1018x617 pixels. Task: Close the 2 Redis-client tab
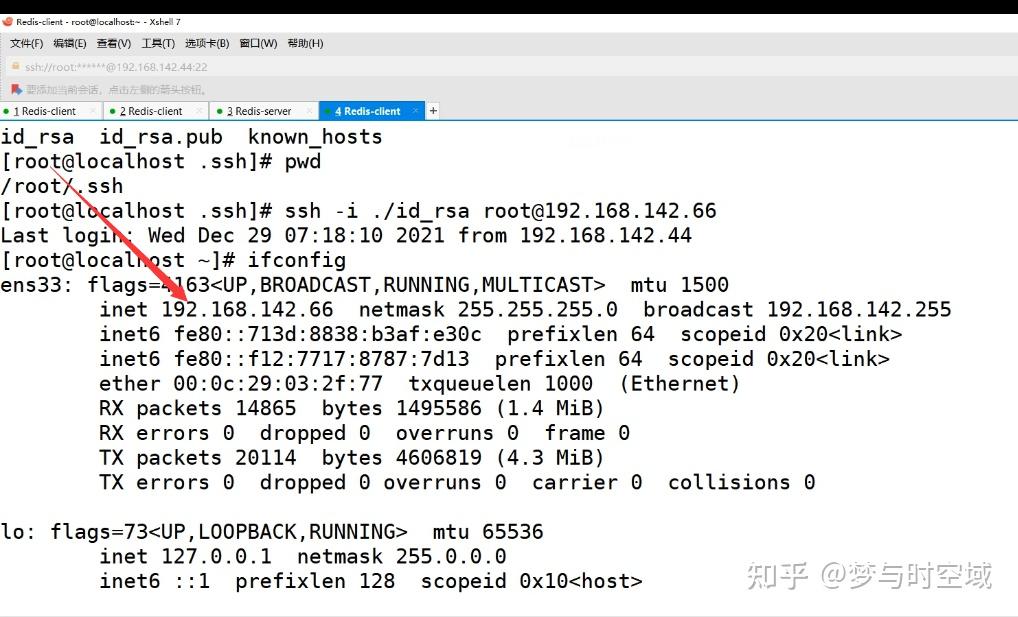coord(198,110)
